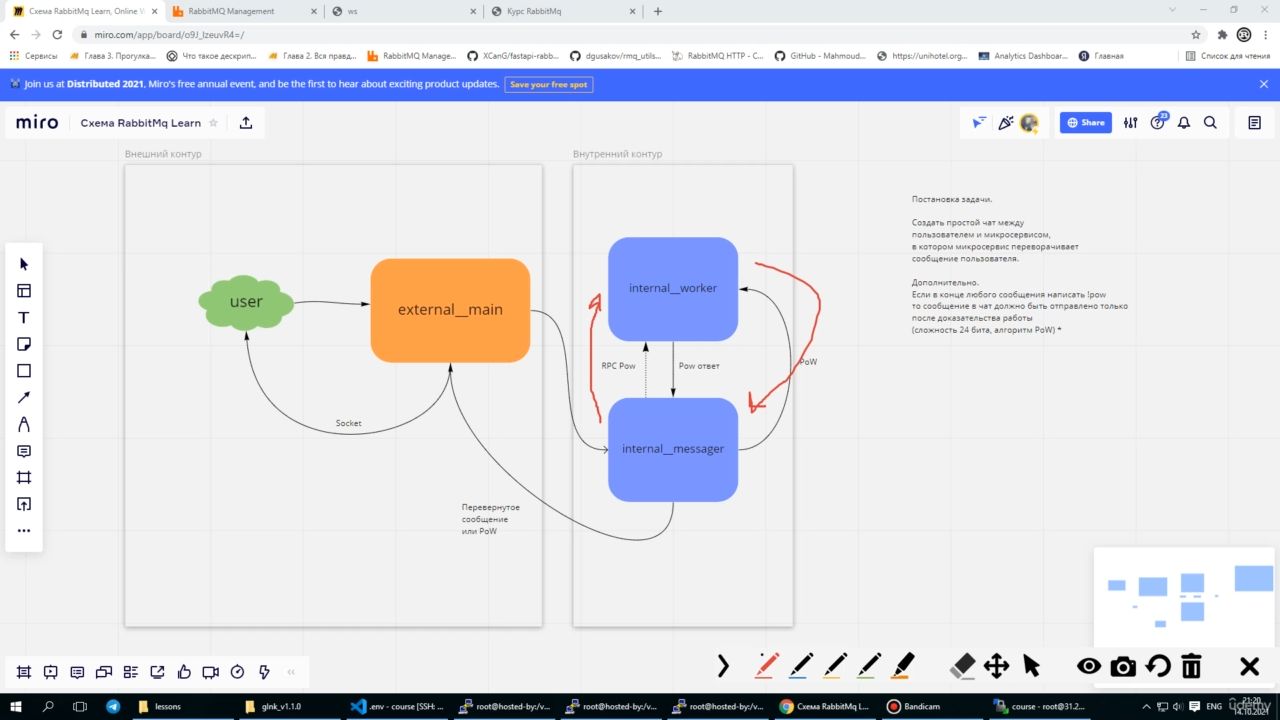Open the board export upload icon
The image size is (1280, 720).
click(246, 123)
